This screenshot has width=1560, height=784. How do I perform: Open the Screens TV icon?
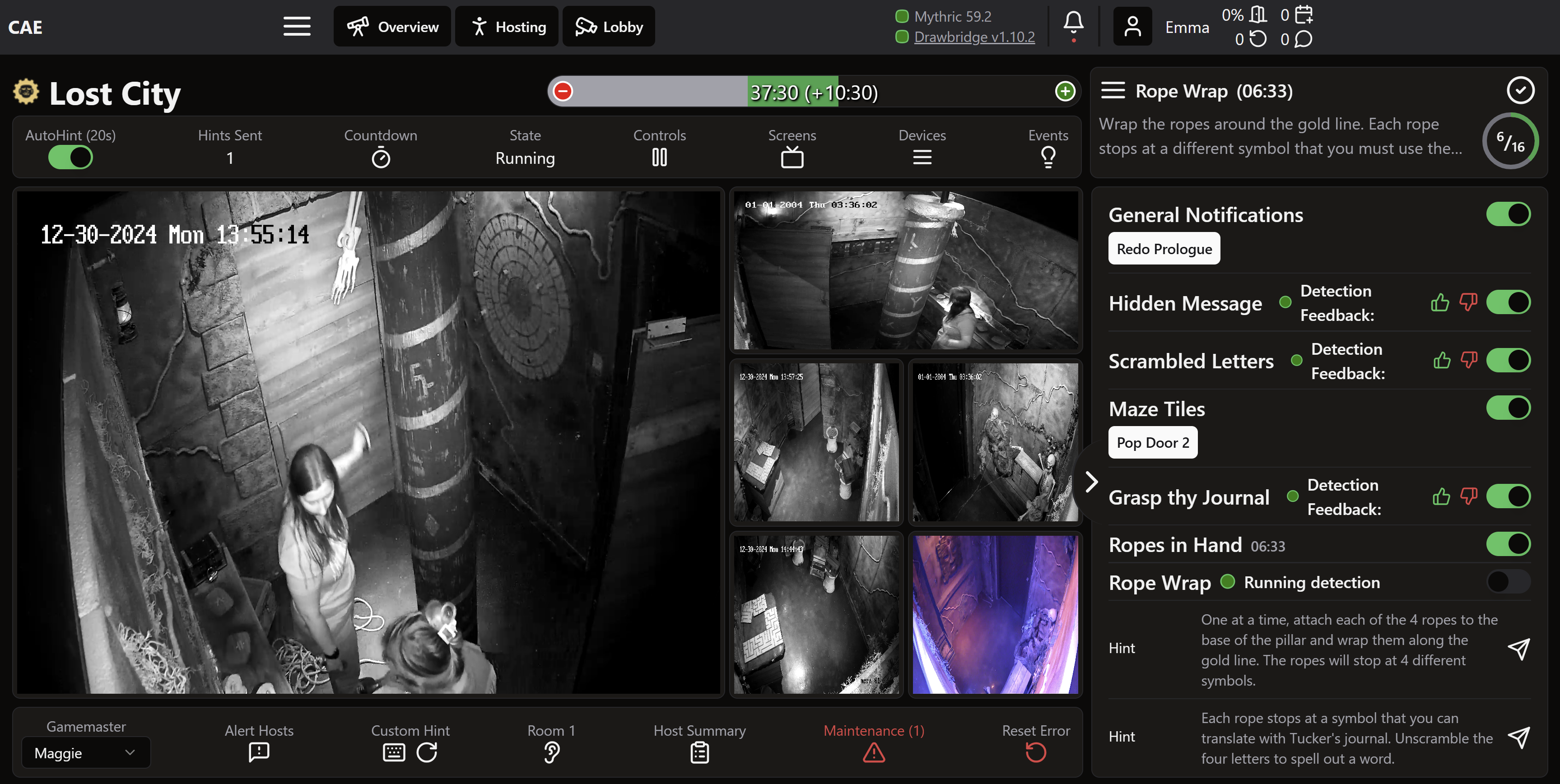(x=792, y=158)
